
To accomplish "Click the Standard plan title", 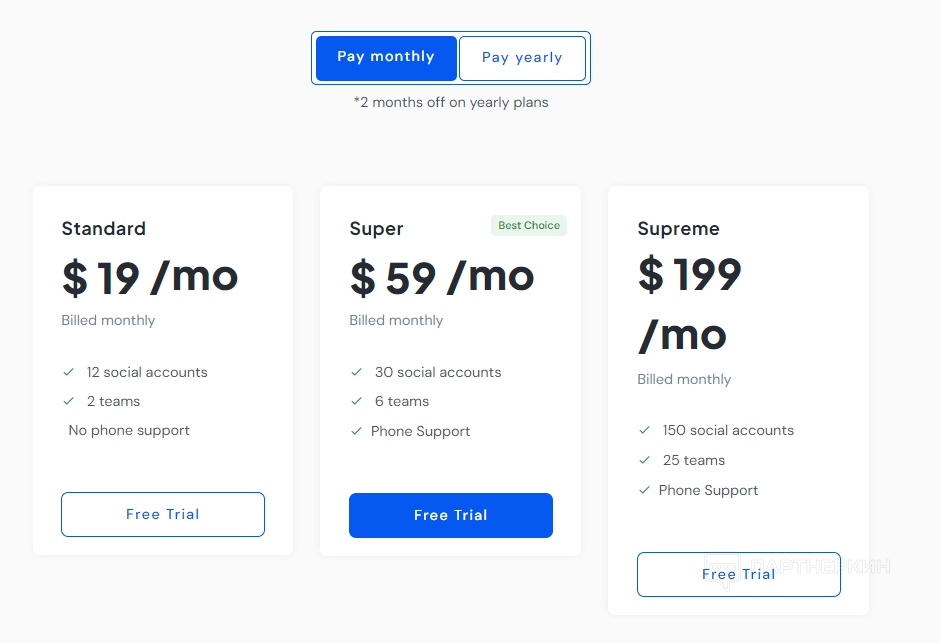I will click(104, 229).
